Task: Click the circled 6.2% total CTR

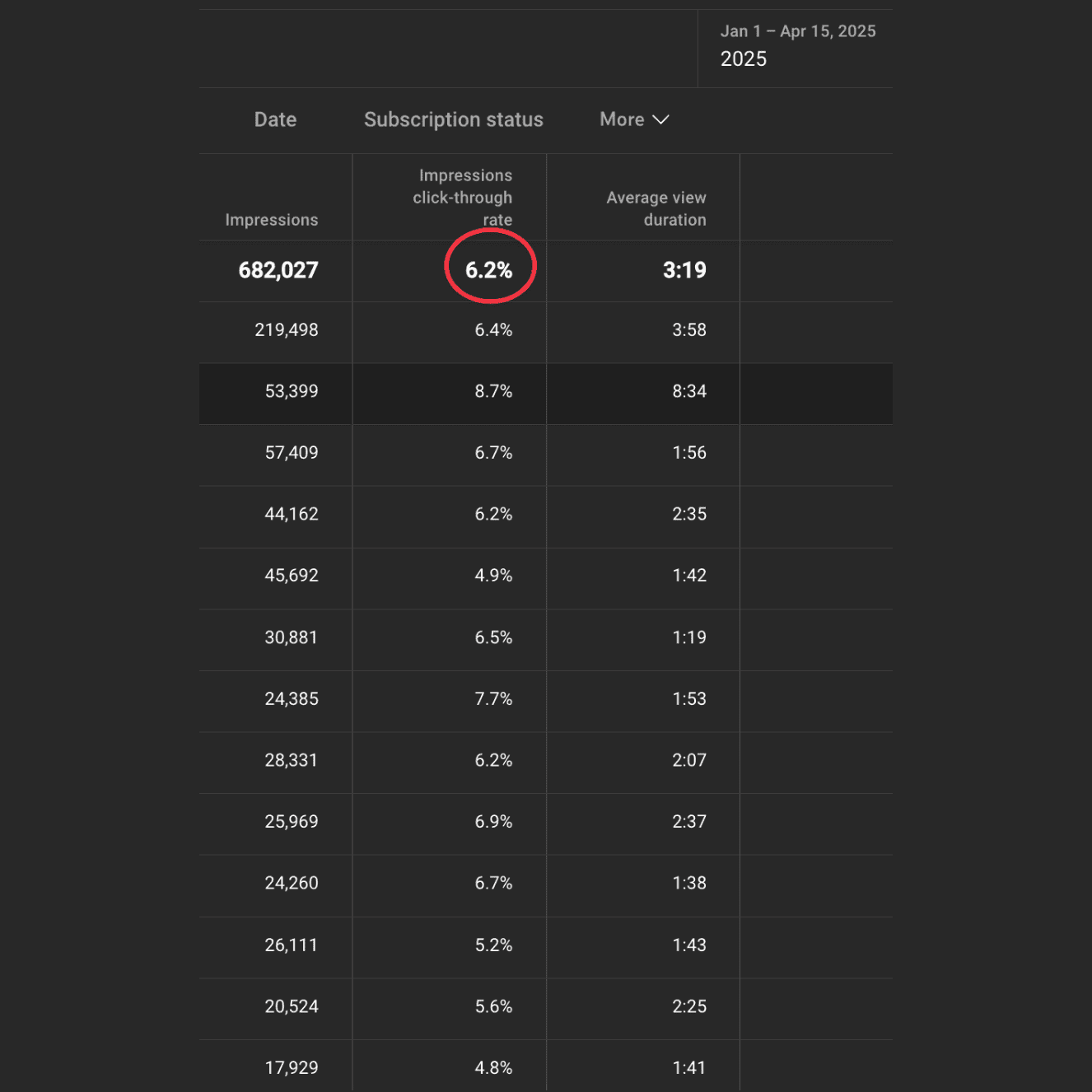Action: click(489, 270)
